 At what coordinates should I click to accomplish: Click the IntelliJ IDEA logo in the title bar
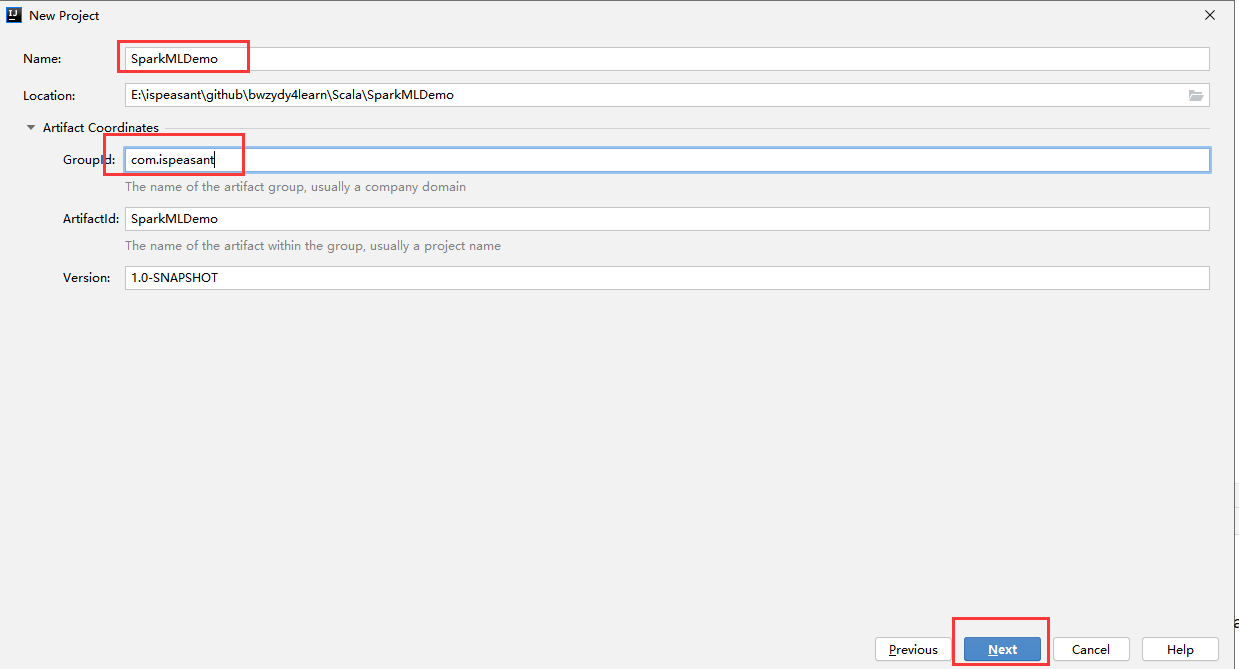[x=14, y=15]
